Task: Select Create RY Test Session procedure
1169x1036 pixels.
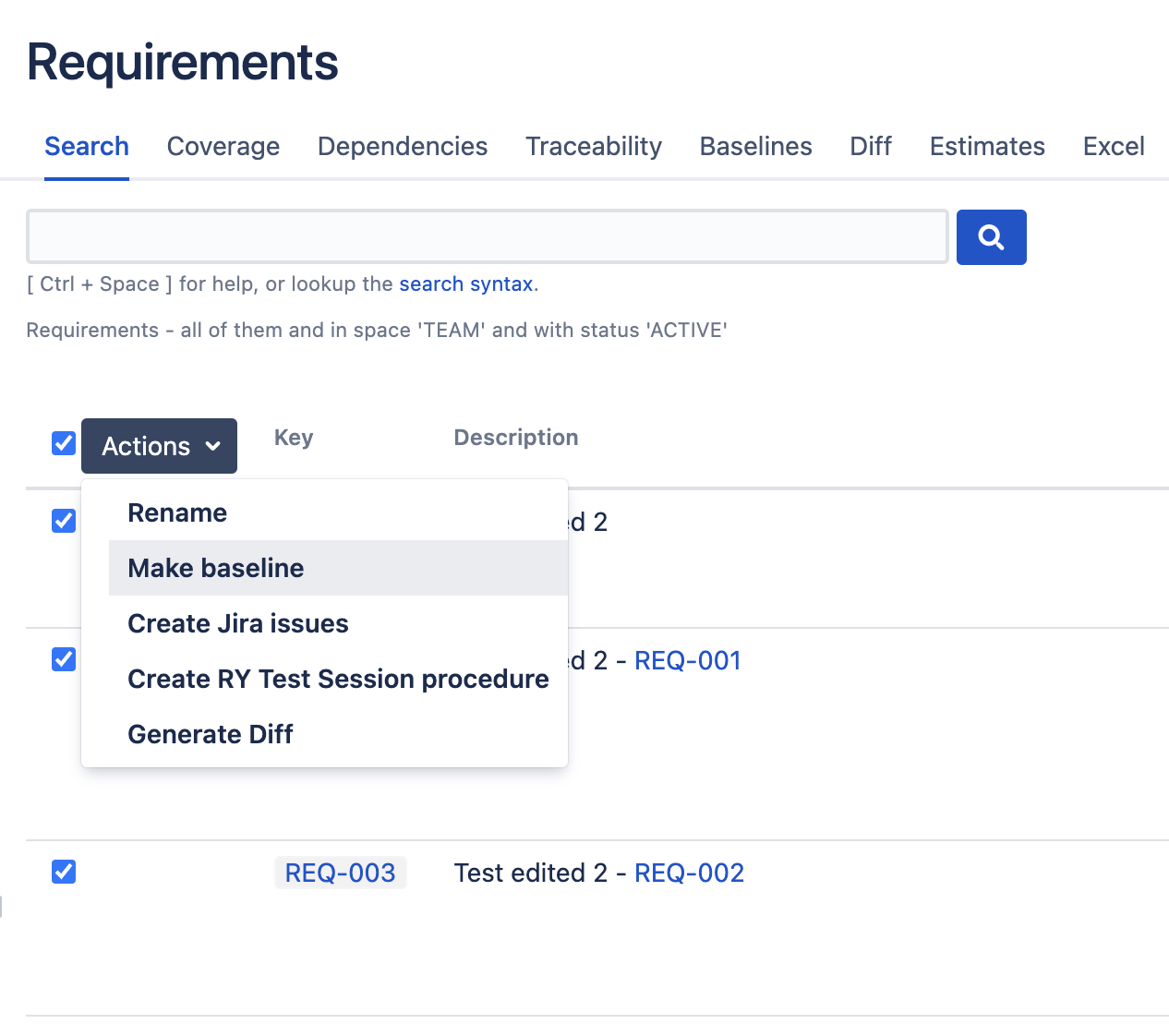Action: click(x=338, y=679)
